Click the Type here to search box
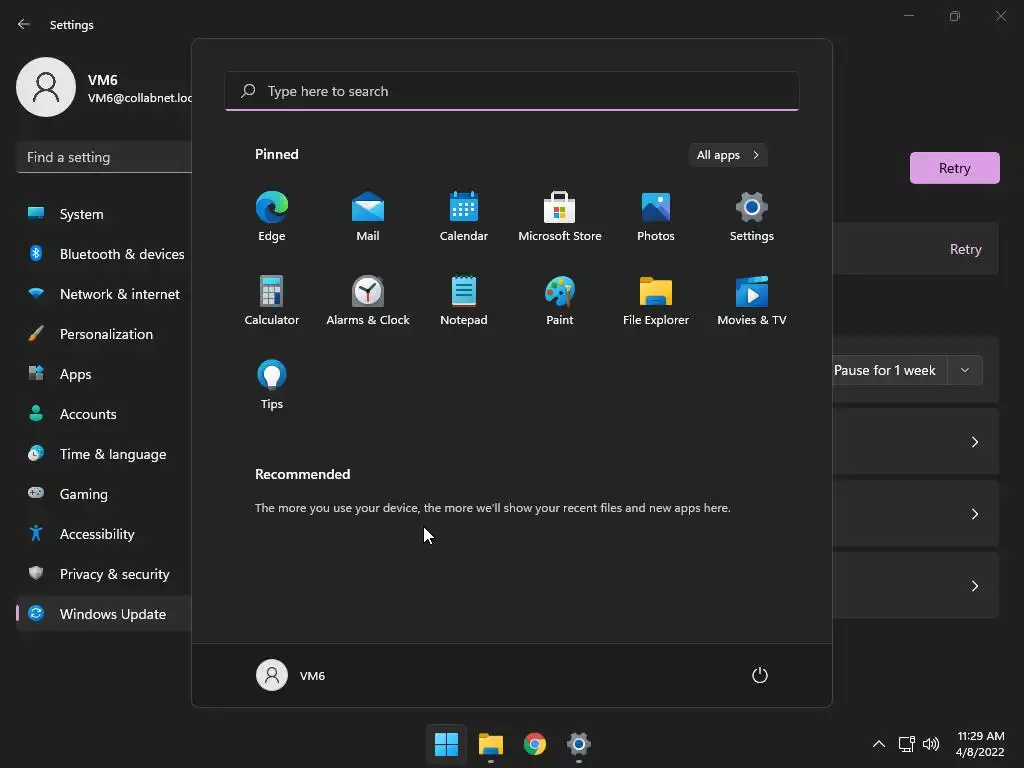This screenshot has width=1024, height=768. click(x=512, y=91)
